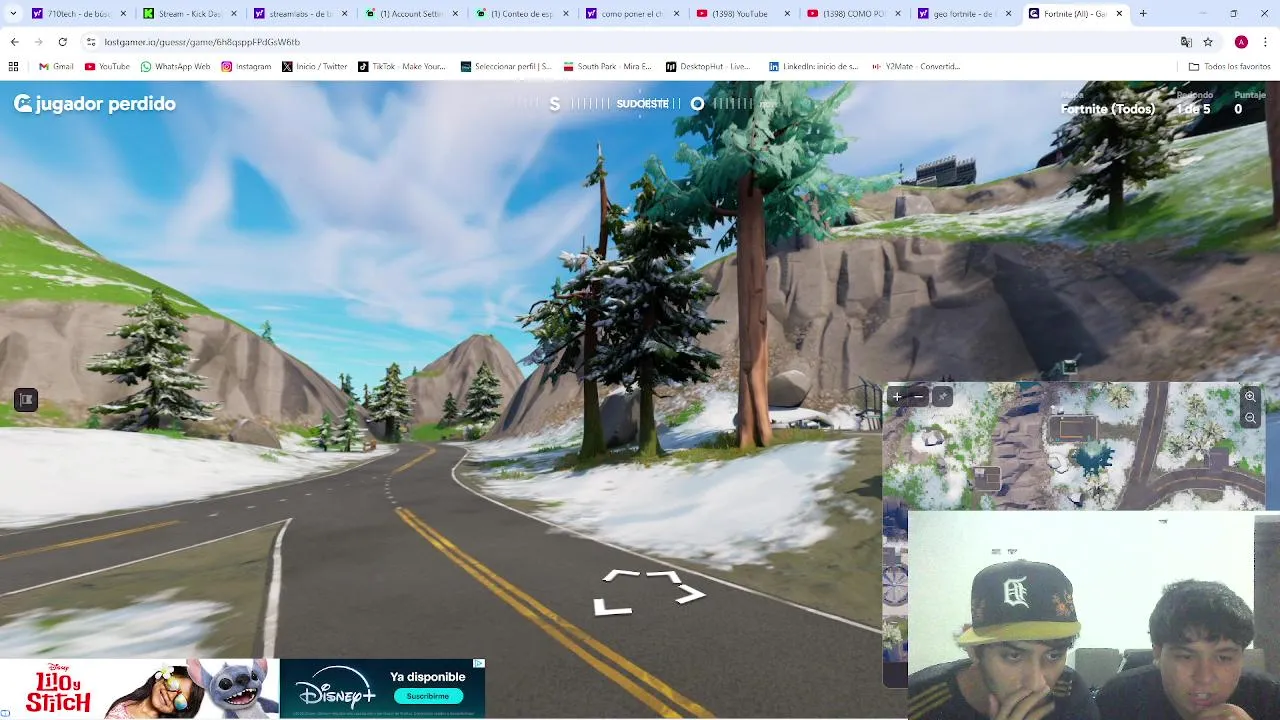Open the South Park bookmark
The width and height of the screenshot is (1280, 720).
pyautogui.click(x=606, y=66)
